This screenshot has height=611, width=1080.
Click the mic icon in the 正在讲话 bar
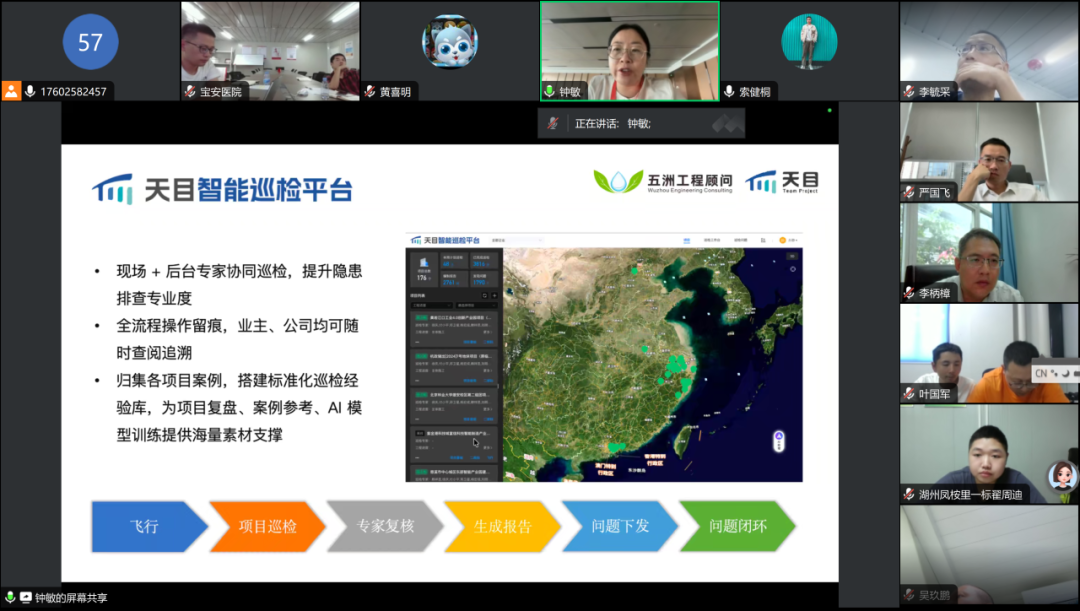552,123
